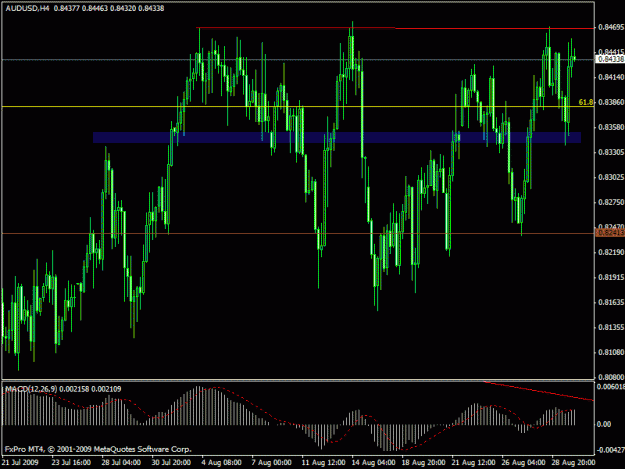
Task: Select the orange horizontal line at 0.82413
Action: click(x=297, y=234)
